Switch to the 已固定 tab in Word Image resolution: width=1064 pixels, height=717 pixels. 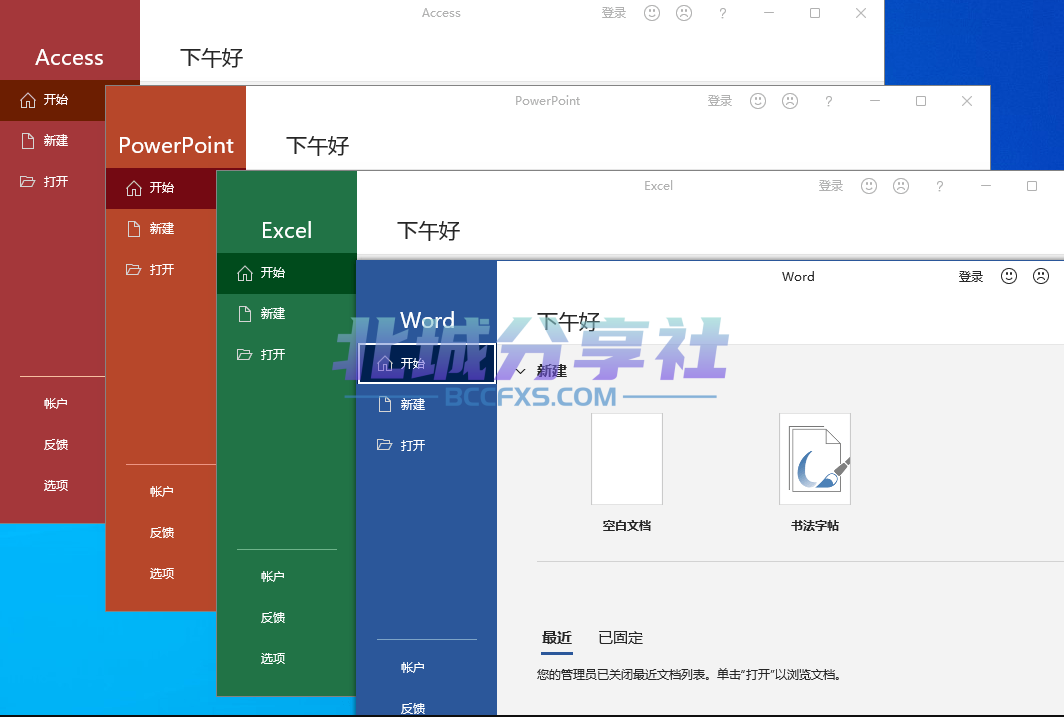(620, 638)
